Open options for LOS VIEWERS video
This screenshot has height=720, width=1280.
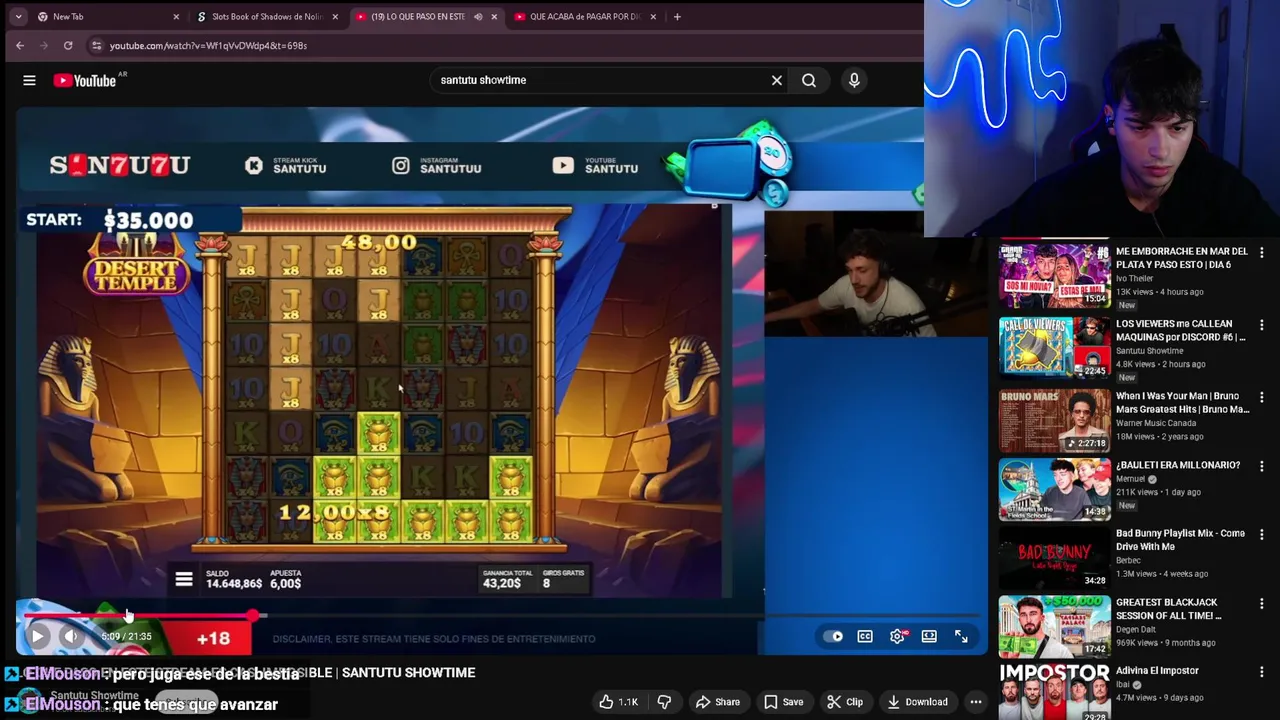coord(1261,325)
